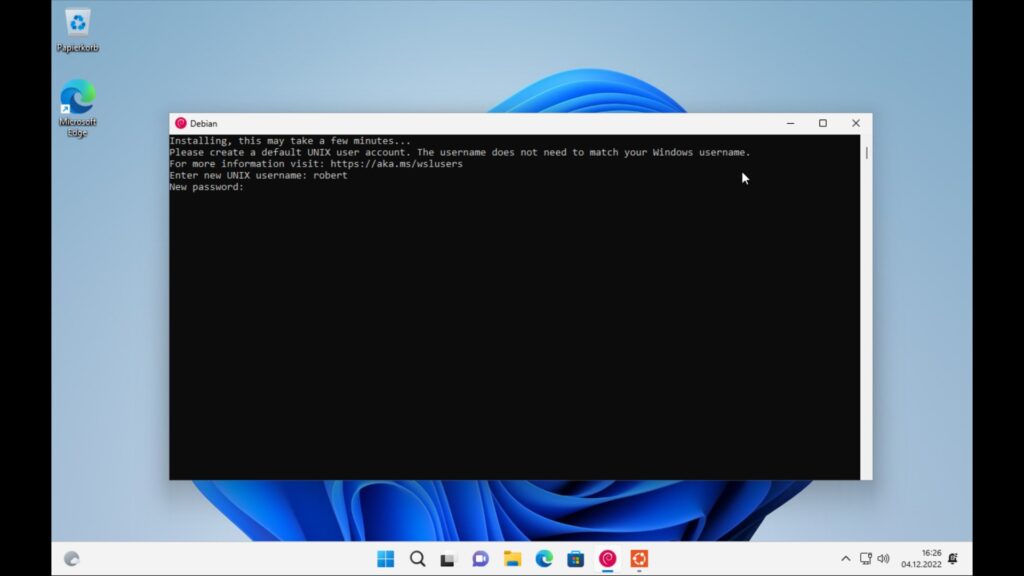Click the username 'robert' in the terminal
Screen dimensions: 1024x576
[x=330, y=176]
